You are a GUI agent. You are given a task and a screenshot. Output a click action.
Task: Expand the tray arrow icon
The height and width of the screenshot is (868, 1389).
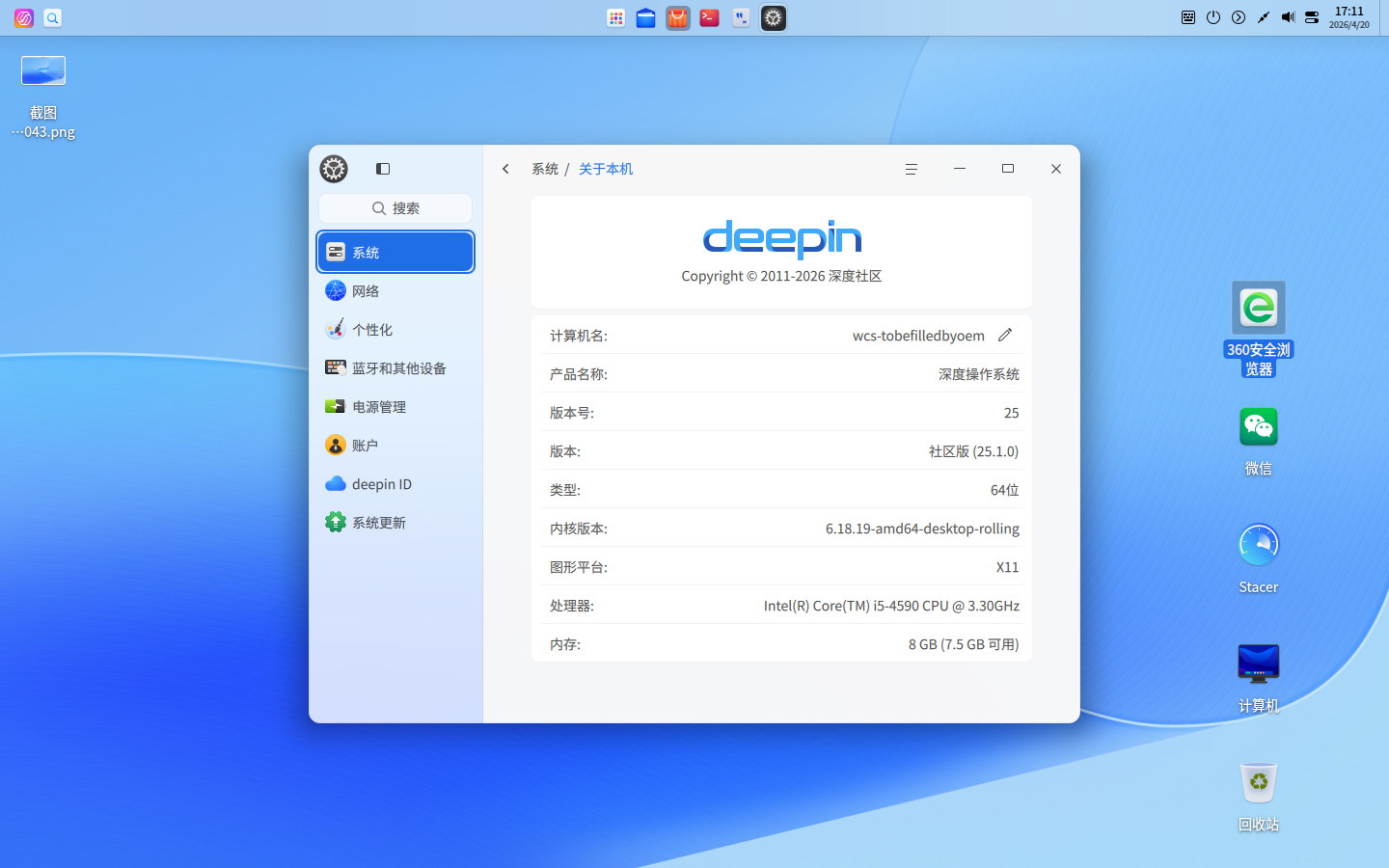pyautogui.click(x=1239, y=17)
